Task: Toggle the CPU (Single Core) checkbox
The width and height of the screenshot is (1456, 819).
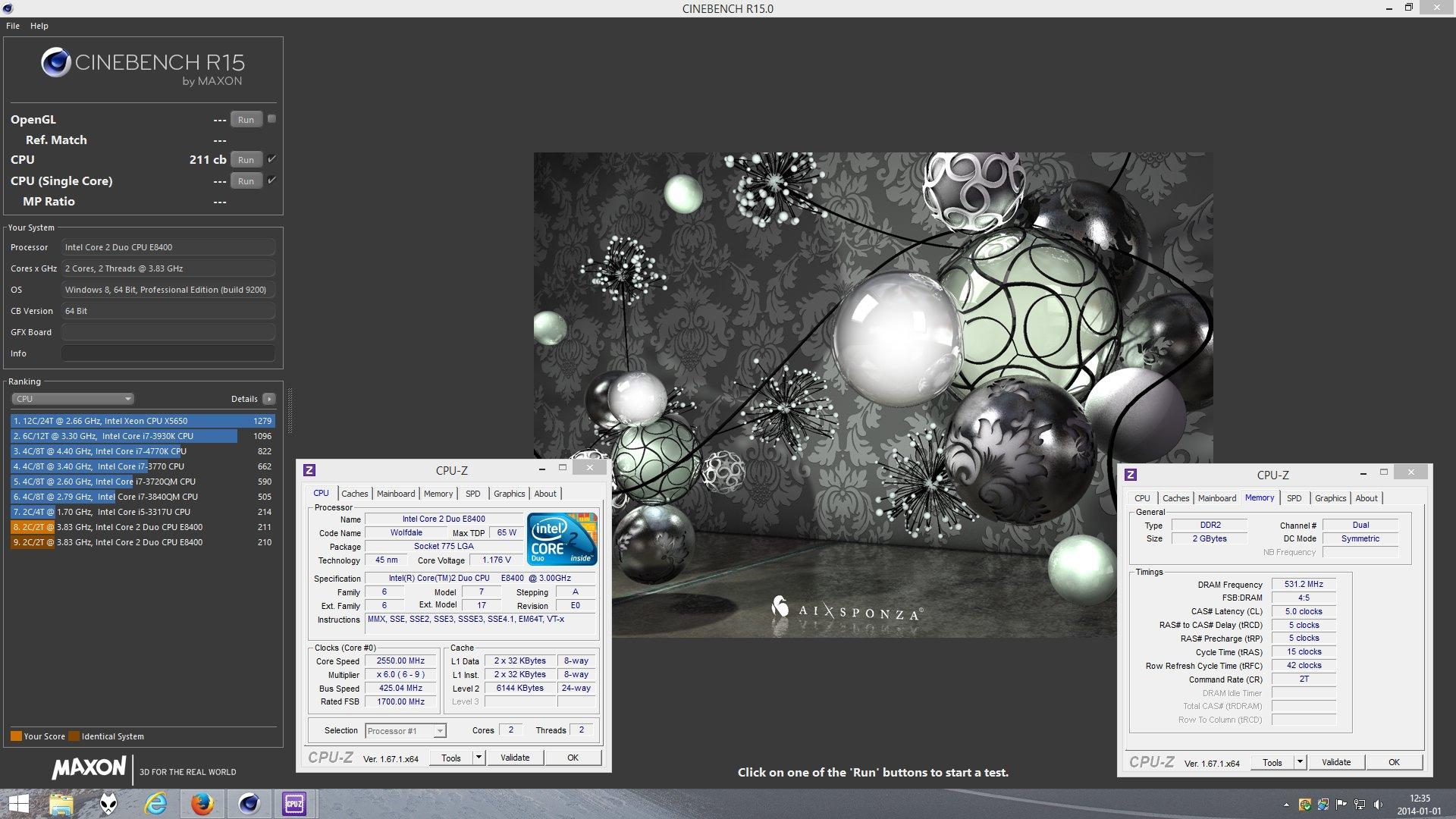Action: click(x=271, y=180)
